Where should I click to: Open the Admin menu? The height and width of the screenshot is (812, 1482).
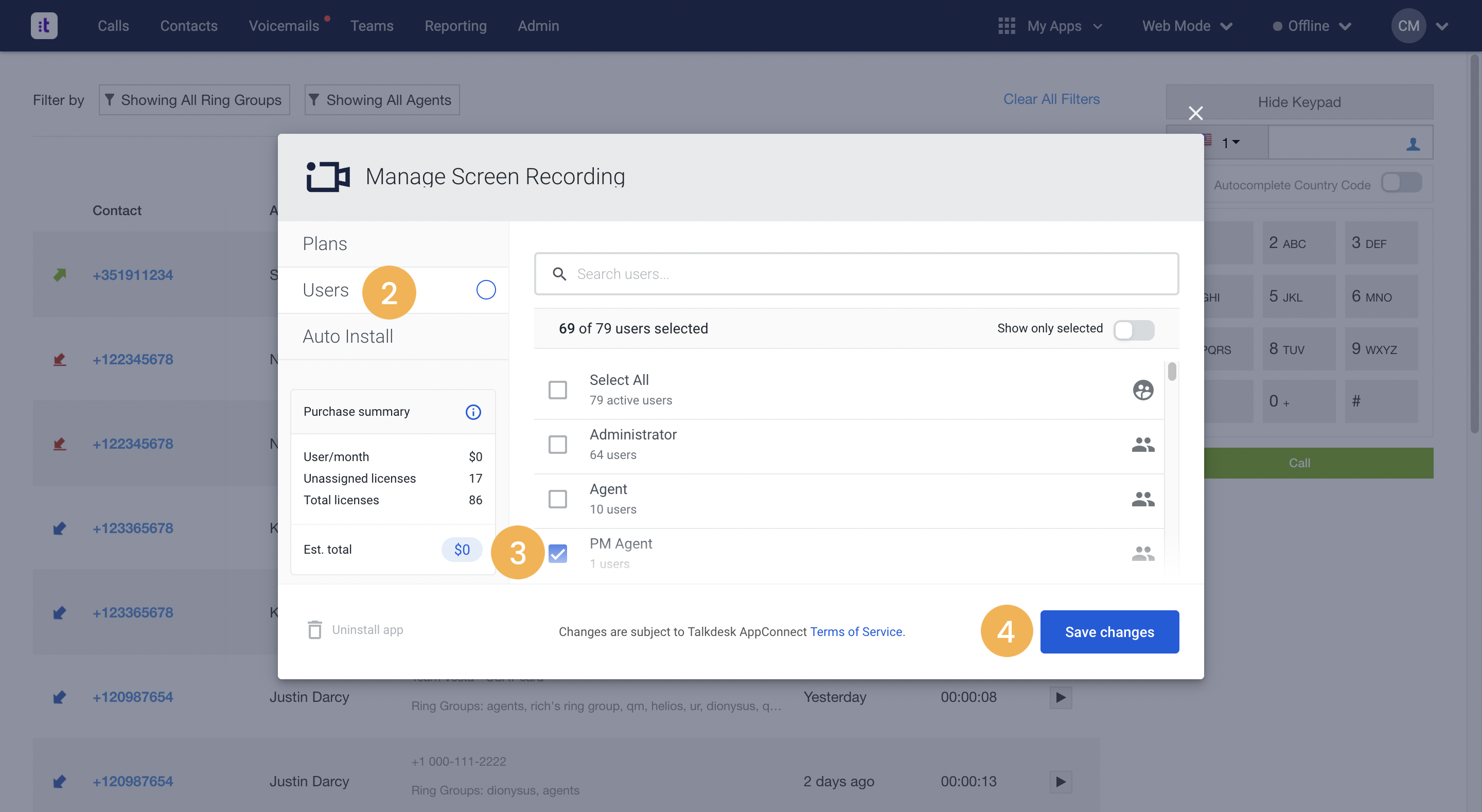[x=538, y=26]
